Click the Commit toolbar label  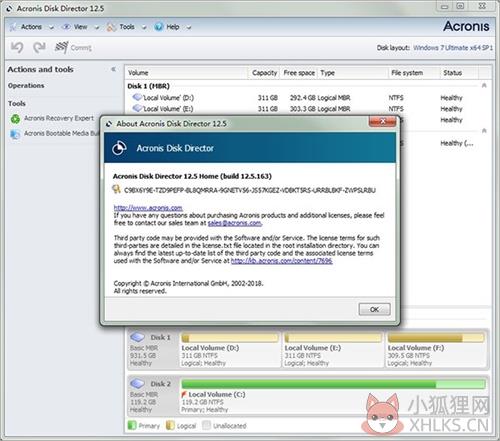click(x=81, y=48)
